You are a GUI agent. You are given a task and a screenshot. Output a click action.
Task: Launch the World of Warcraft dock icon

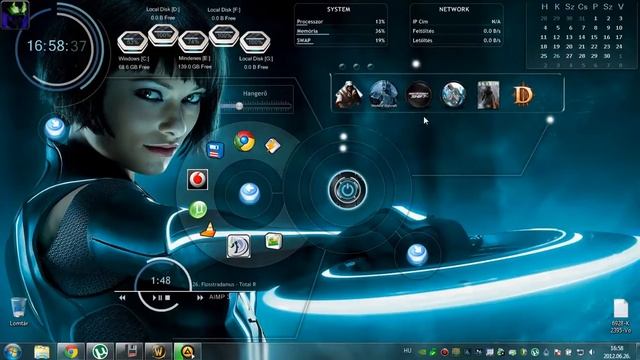point(384,95)
